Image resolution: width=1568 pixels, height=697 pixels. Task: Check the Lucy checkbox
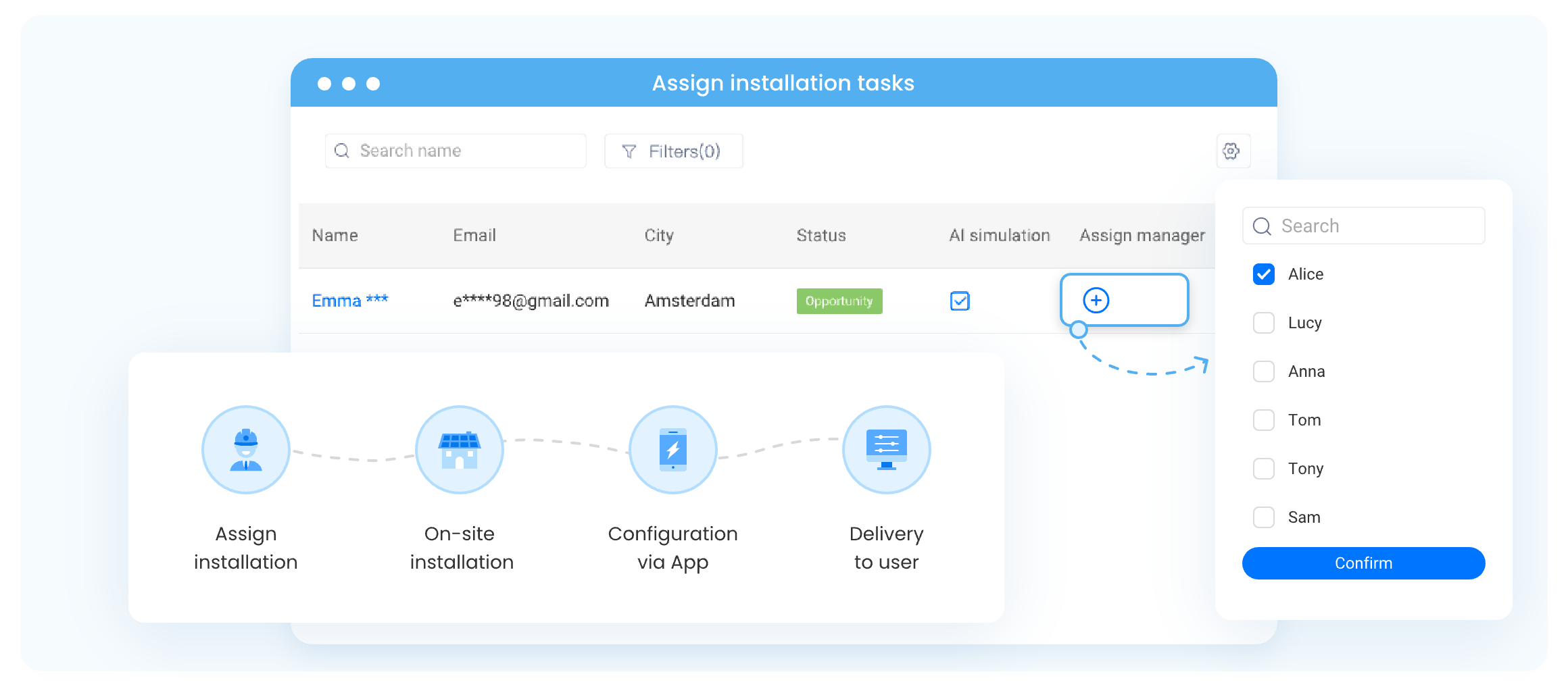click(x=1263, y=323)
